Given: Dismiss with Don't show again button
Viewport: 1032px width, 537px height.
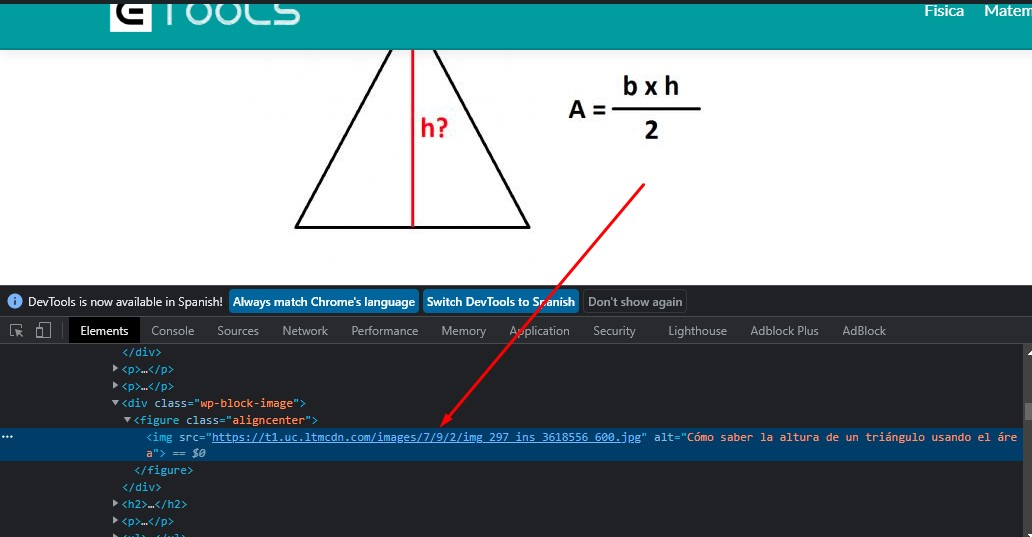Looking at the screenshot, I should pyautogui.click(x=635, y=302).
